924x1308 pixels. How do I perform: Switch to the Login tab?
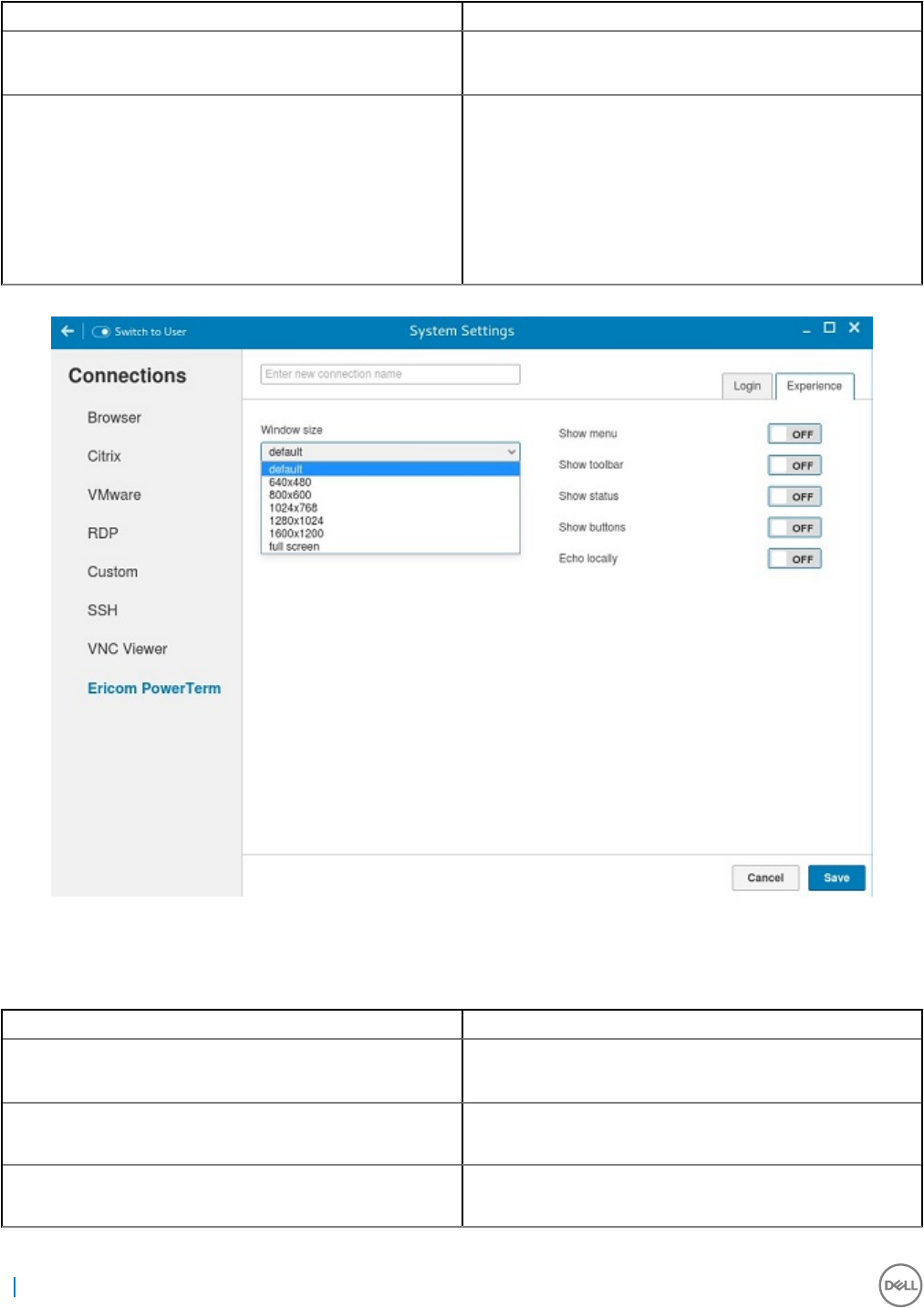coord(747,386)
